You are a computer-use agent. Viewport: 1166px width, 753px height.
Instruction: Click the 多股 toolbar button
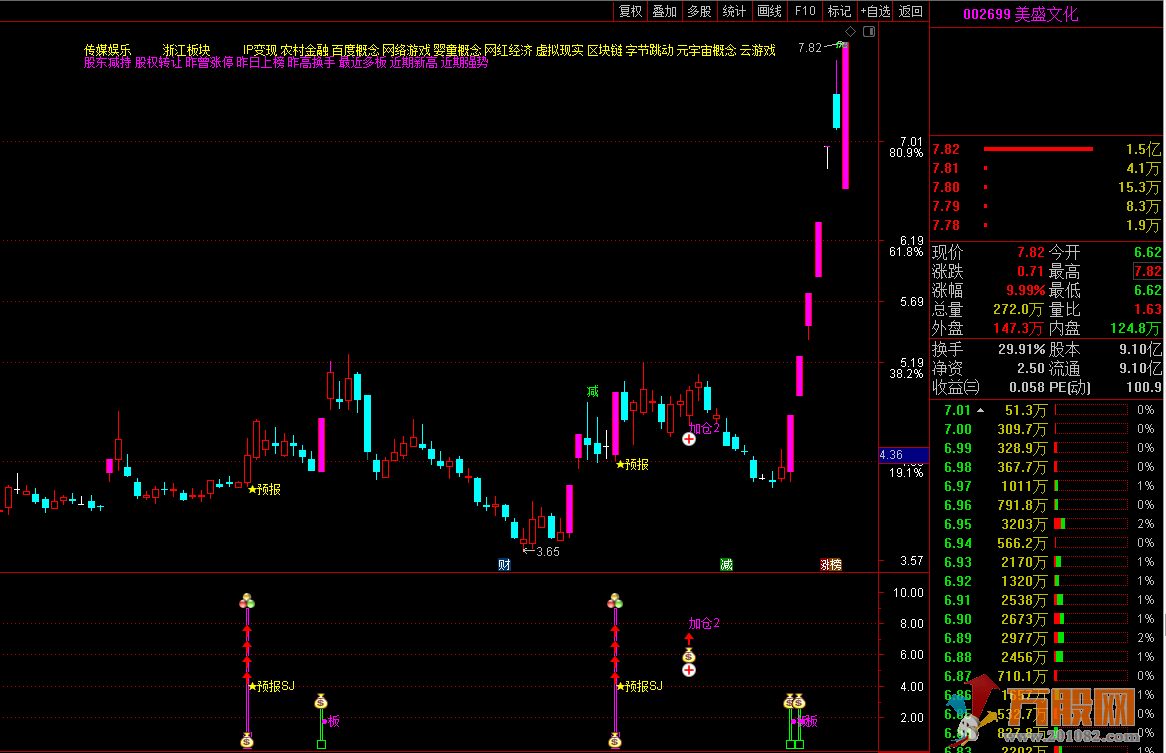(699, 11)
